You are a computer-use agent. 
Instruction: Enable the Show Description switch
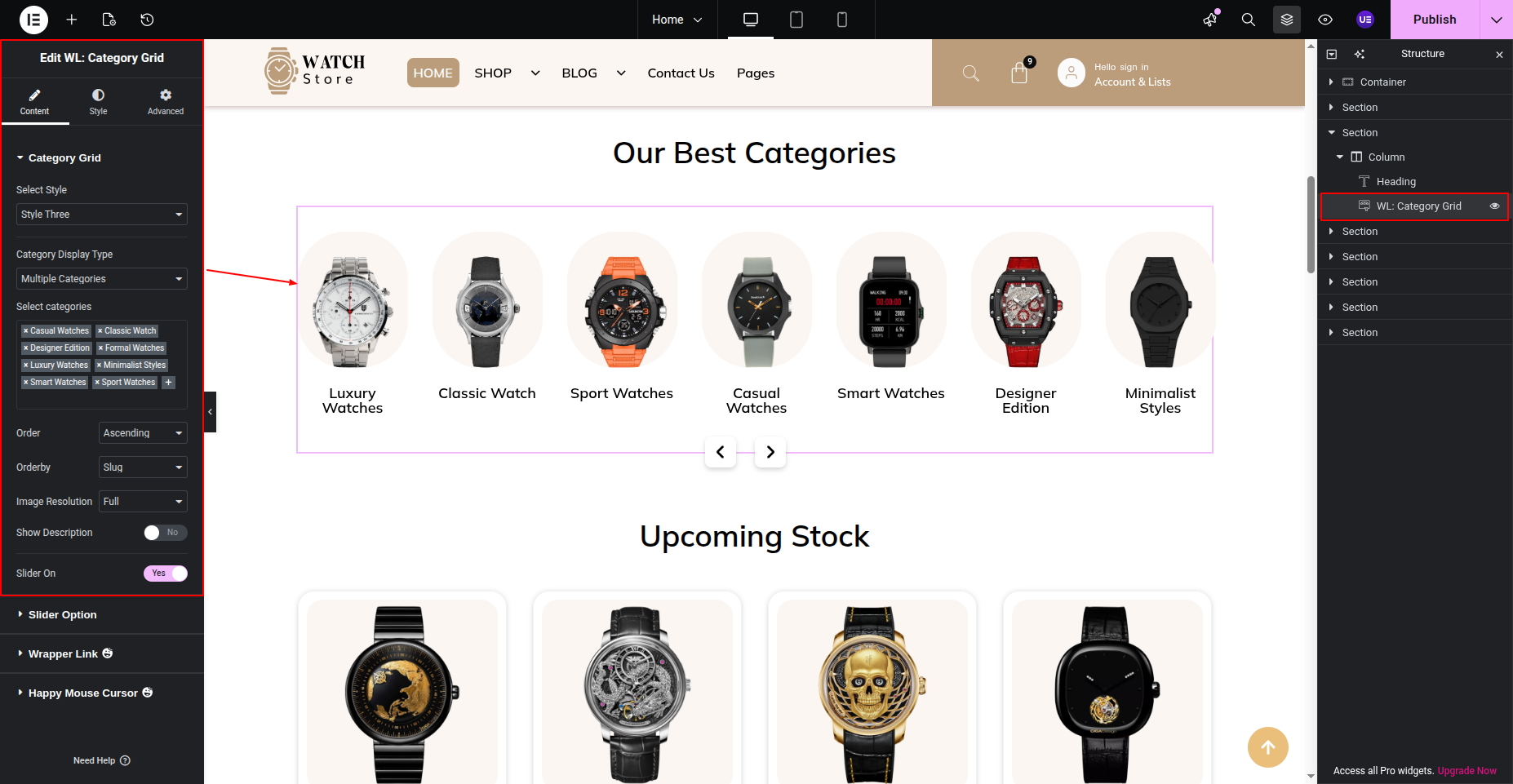click(x=166, y=533)
